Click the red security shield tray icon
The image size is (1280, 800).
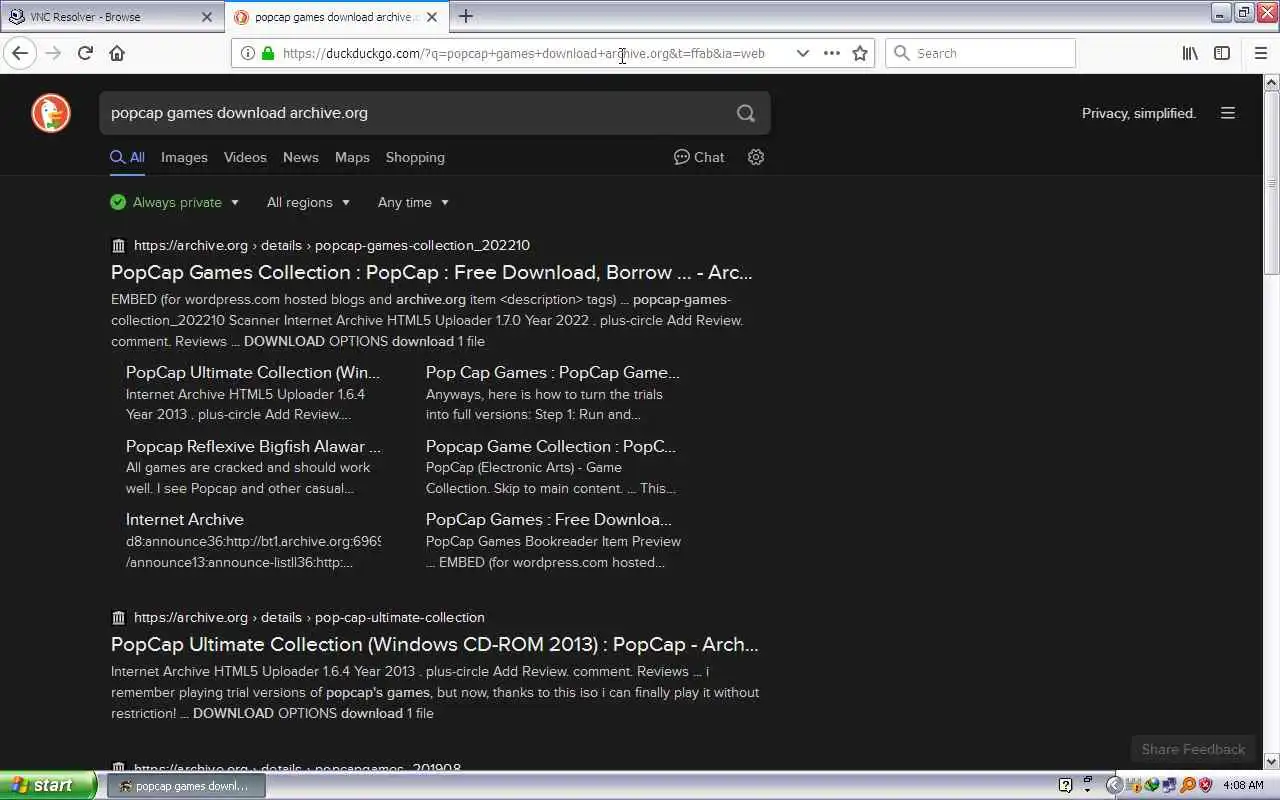click(1206, 785)
